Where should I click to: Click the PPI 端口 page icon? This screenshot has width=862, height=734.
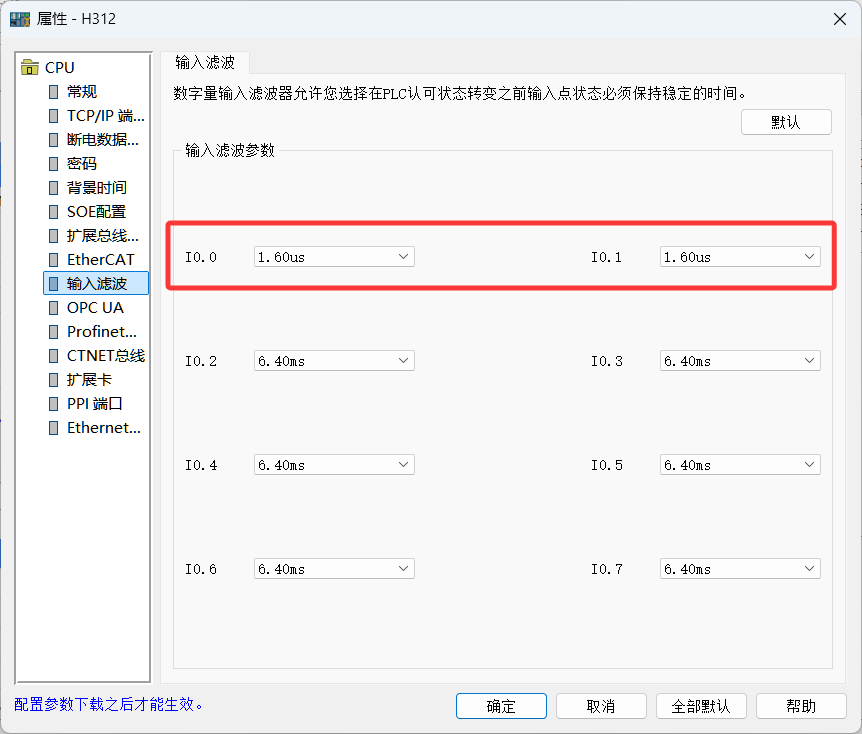click(53, 404)
